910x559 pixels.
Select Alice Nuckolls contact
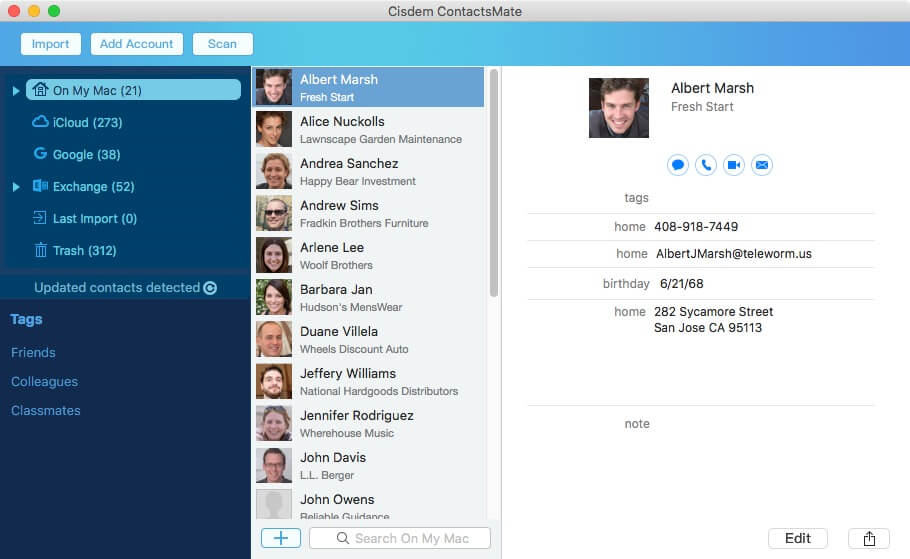click(x=369, y=129)
